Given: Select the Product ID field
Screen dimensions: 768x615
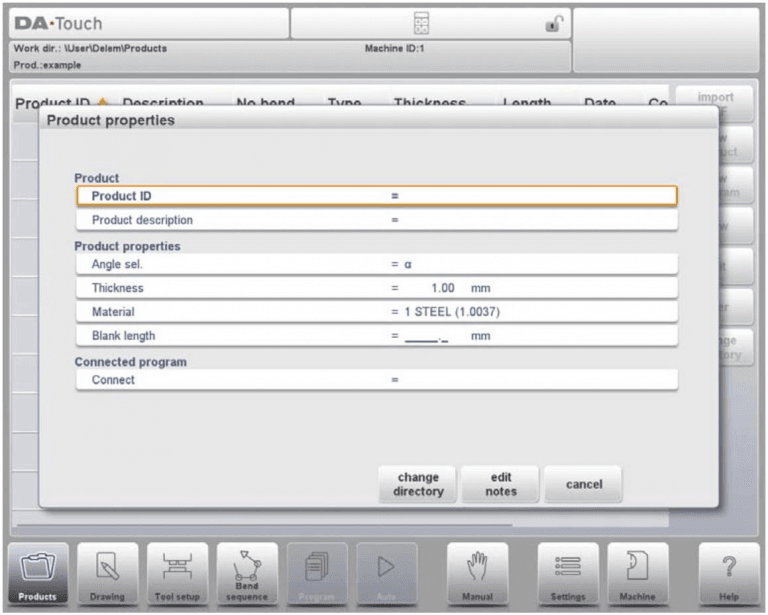Looking at the screenshot, I should [x=377, y=196].
